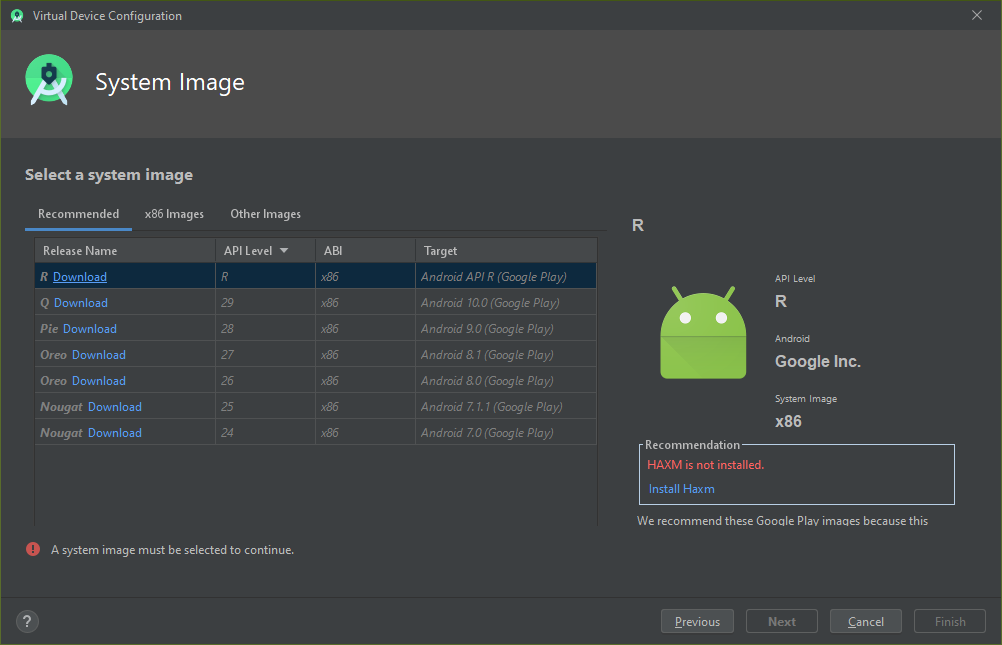1002x645 pixels.
Task: Sort by API Level descending arrow
Action: click(284, 251)
